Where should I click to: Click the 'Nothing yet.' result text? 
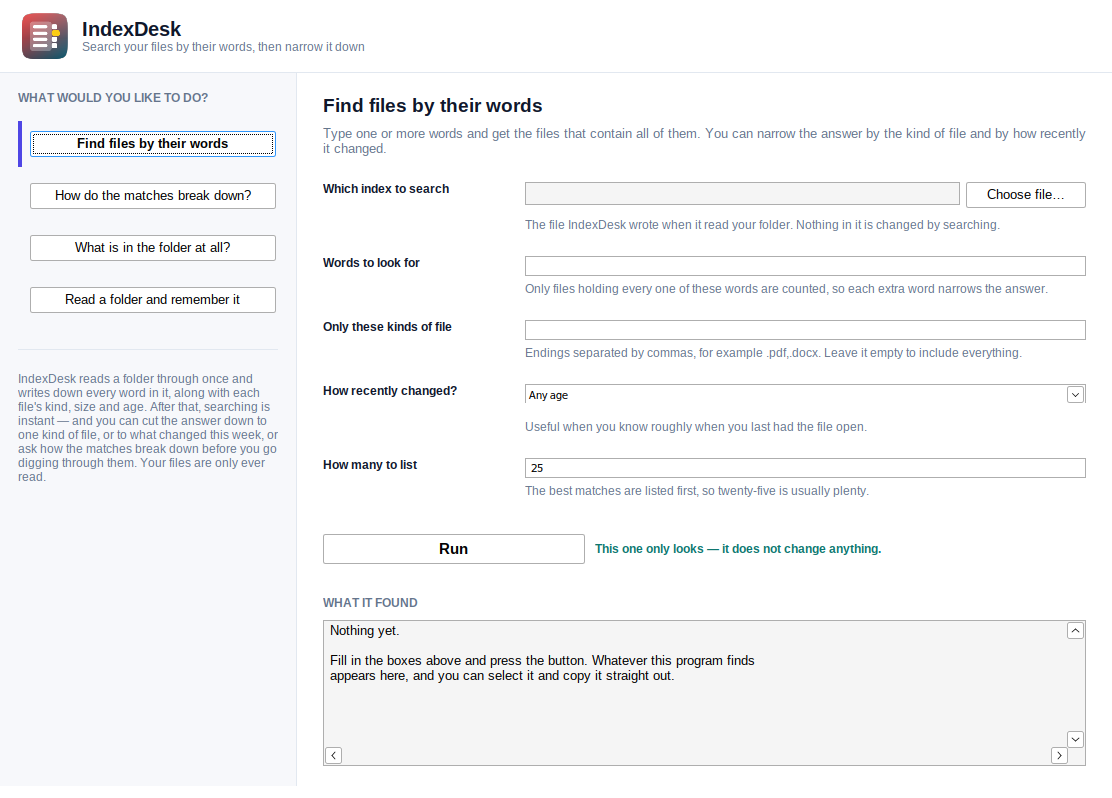tap(365, 631)
